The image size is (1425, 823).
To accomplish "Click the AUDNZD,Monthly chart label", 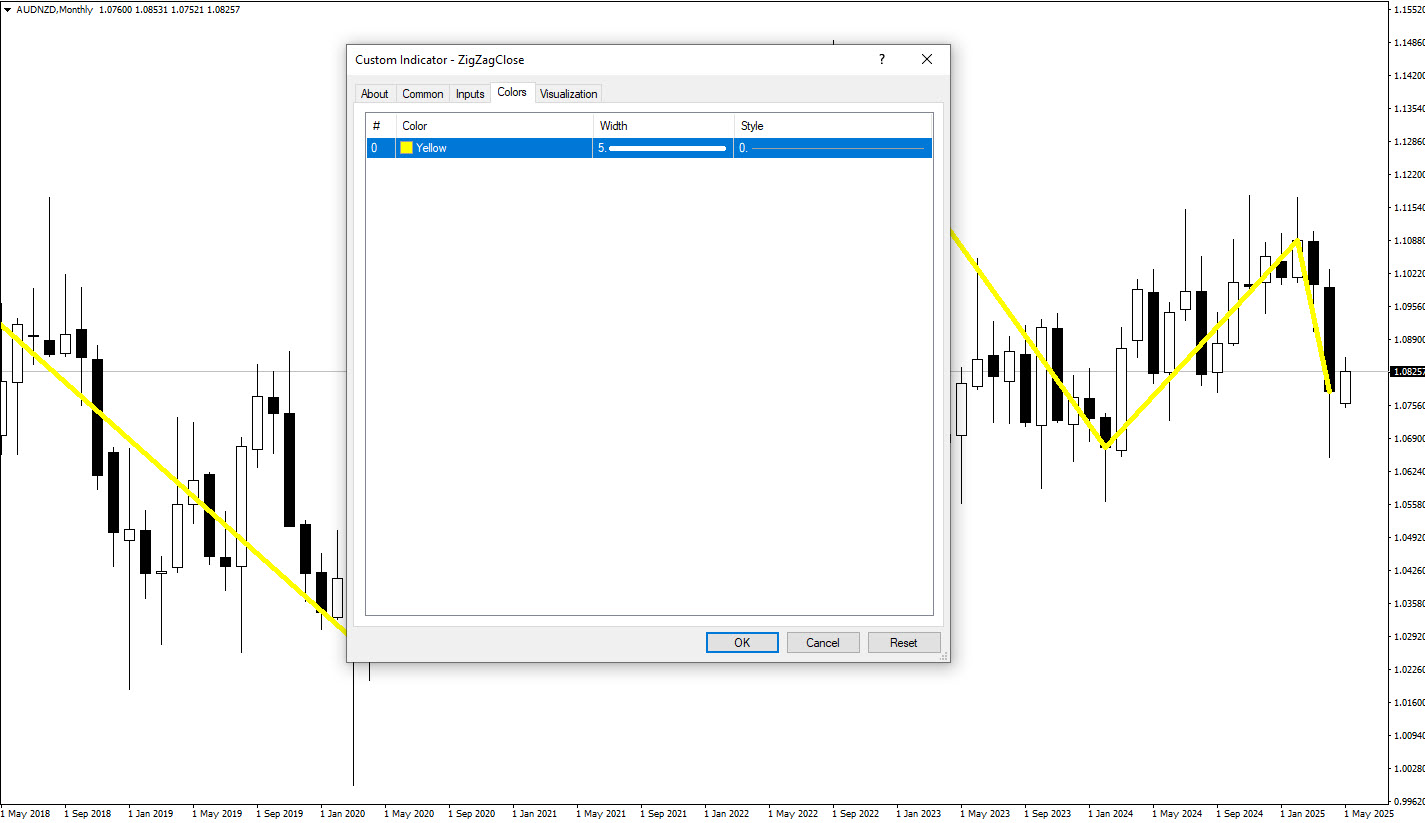I will point(54,9).
